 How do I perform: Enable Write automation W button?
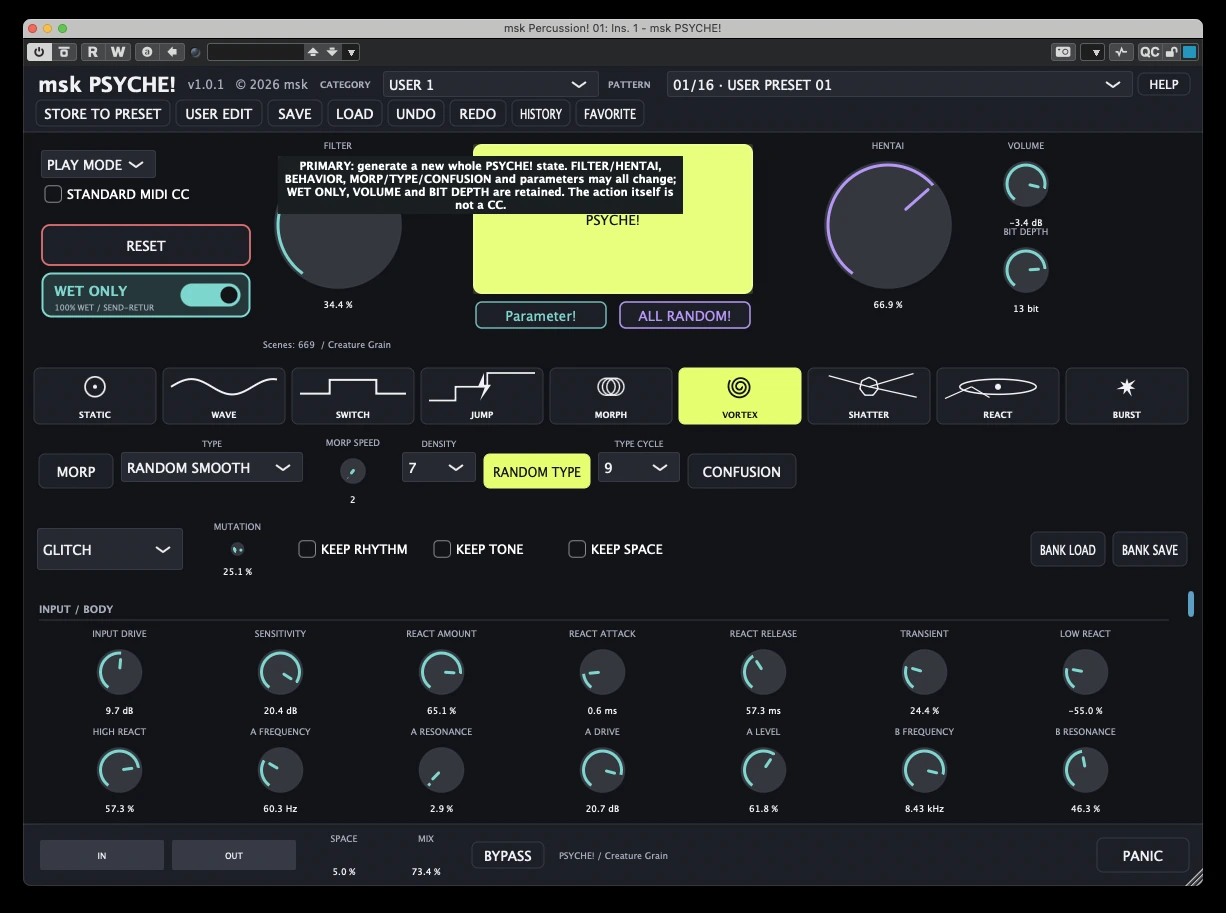[x=118, y=52]
